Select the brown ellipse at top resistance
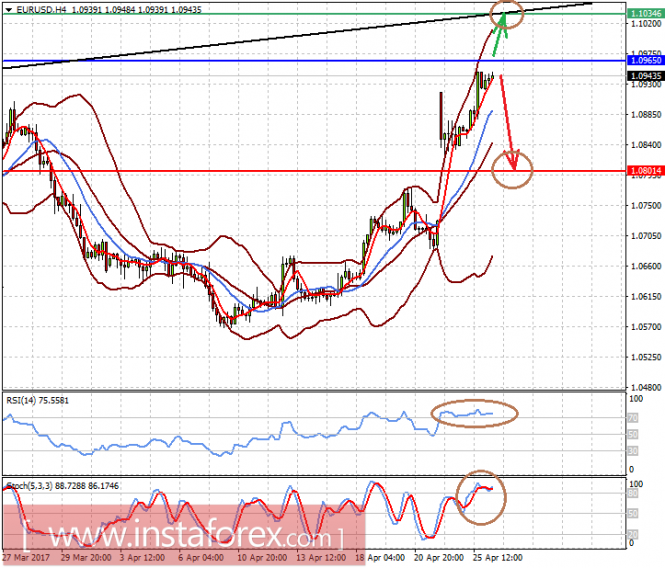This screenshot has height=568, width=665. coord(507,14)
